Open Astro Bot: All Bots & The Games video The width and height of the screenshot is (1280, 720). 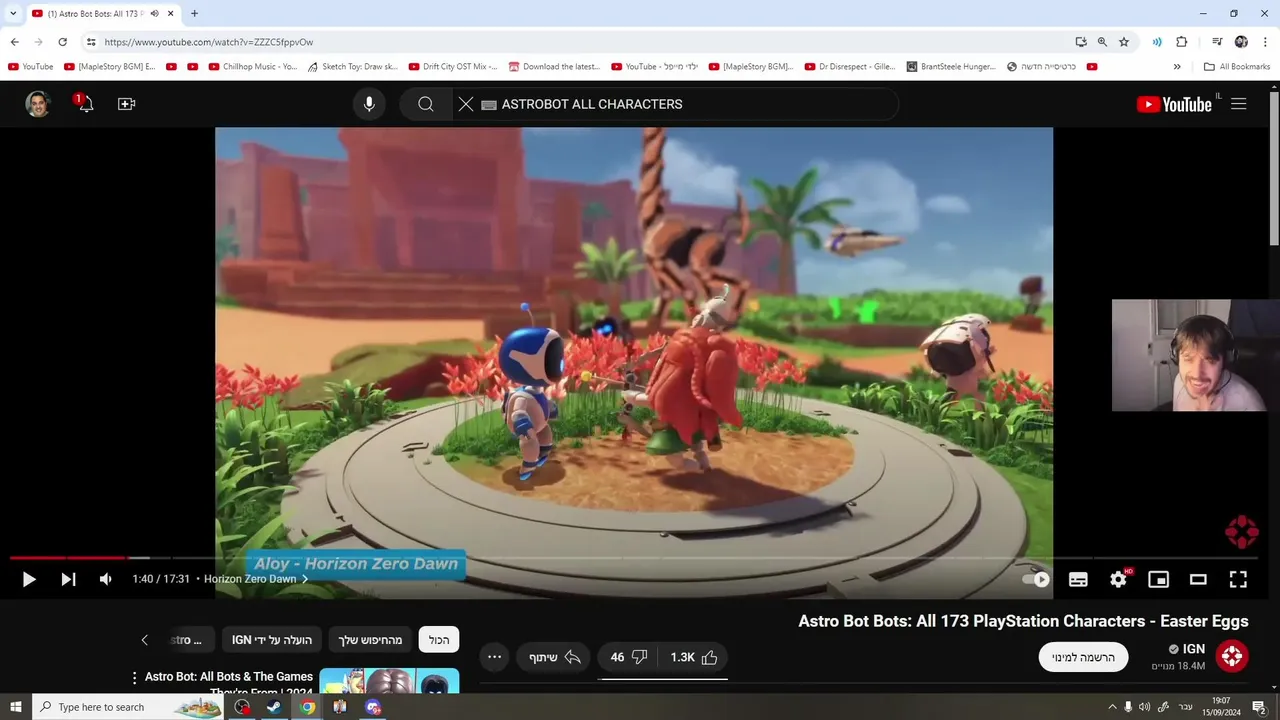point(229,684)
